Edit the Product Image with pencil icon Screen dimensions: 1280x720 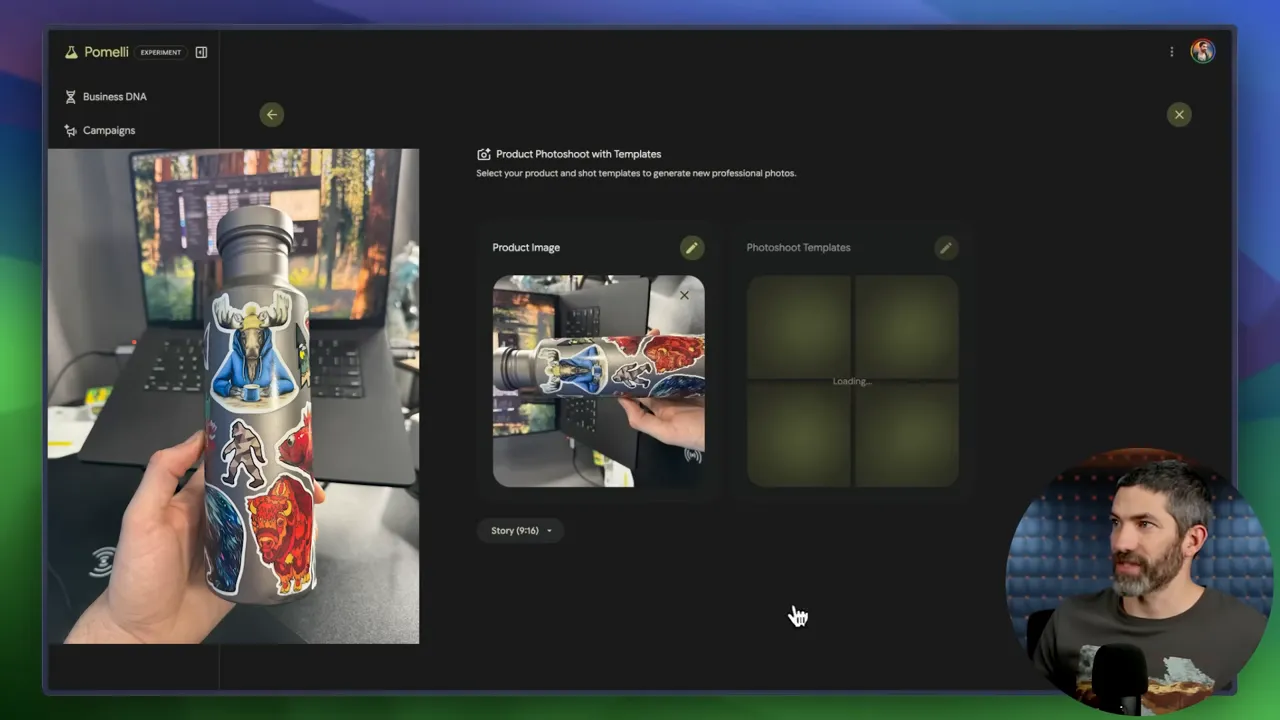(692, 248)
